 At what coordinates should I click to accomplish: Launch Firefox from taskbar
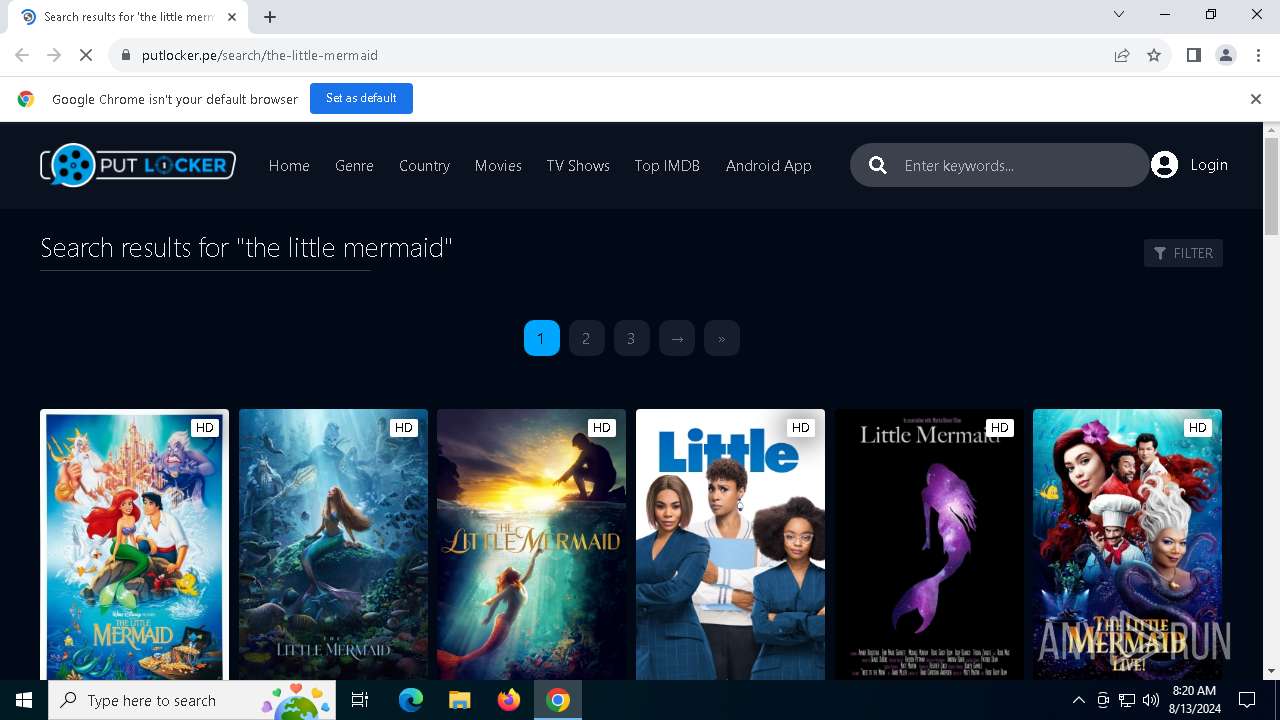coord(508,700)
